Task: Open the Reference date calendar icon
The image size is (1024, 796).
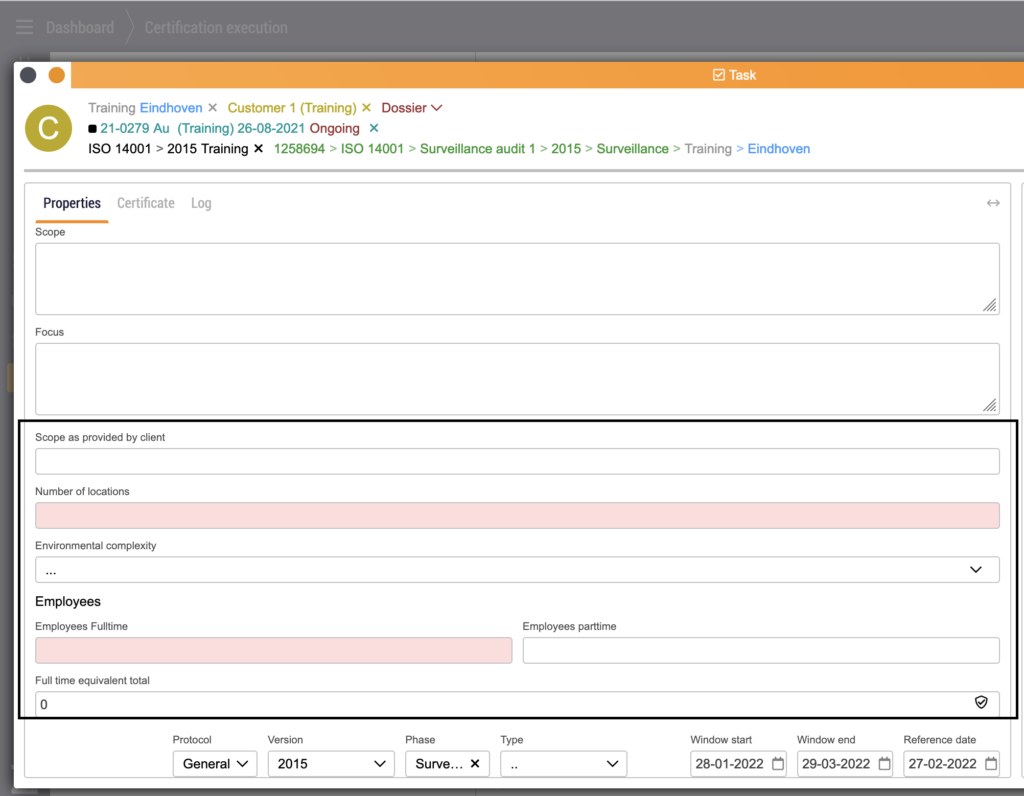Action: pos(990,764)
